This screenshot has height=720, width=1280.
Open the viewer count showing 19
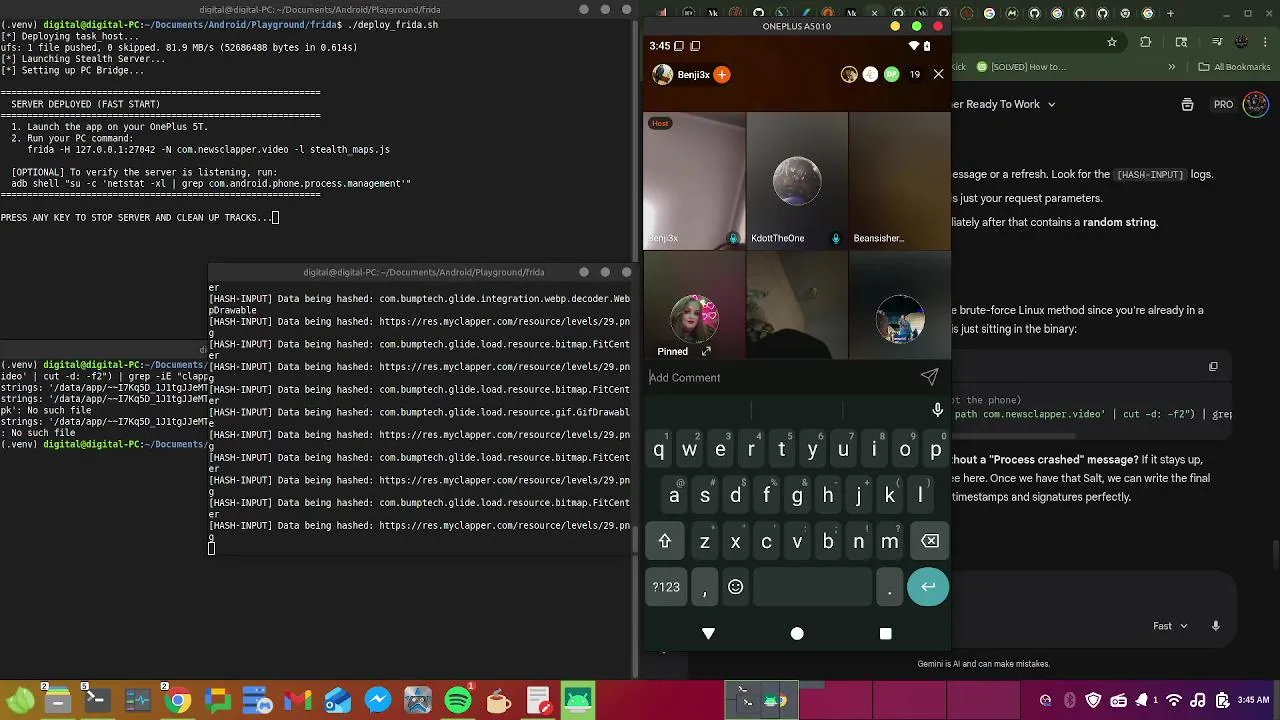tap(914, 74)
